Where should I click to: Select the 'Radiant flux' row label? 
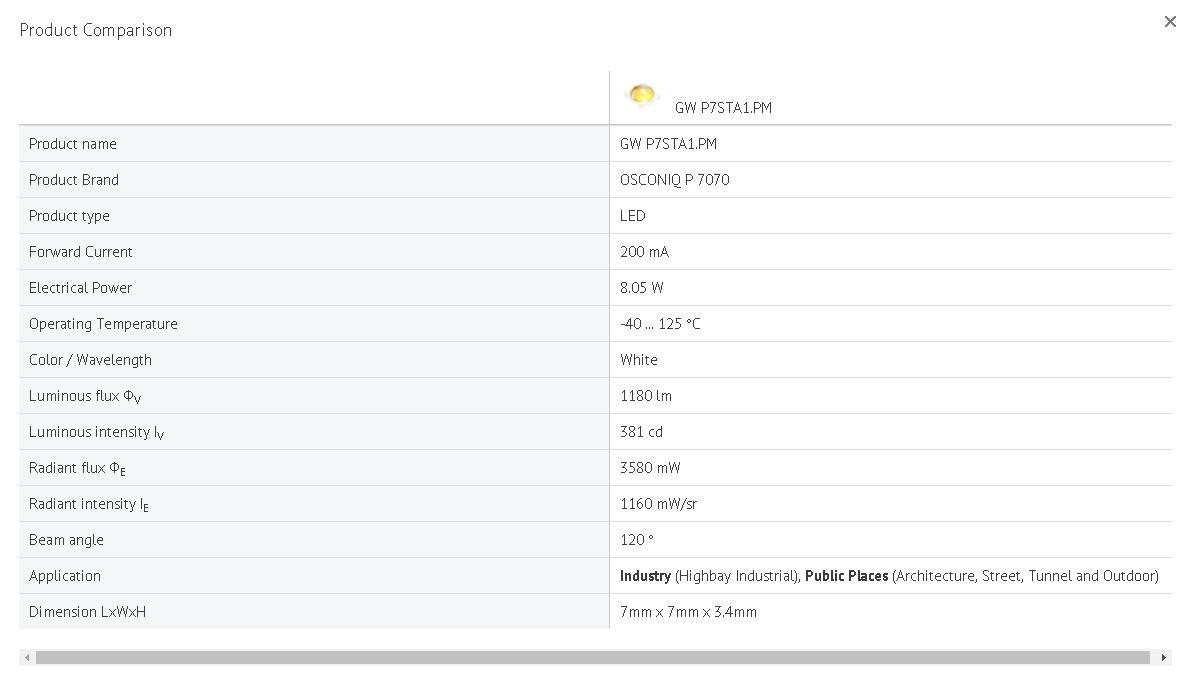pyautogui.click(x=77, y=468)
